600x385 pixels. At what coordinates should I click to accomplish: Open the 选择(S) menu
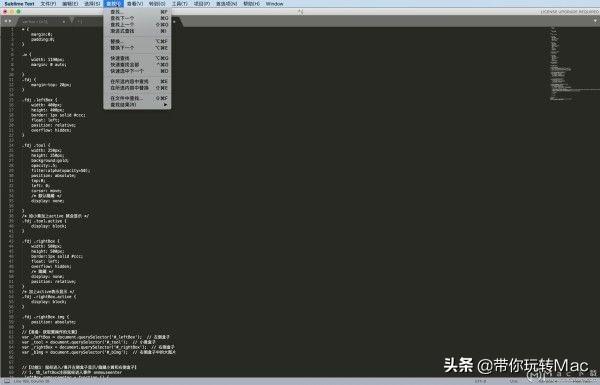click(x=92, y=4)
